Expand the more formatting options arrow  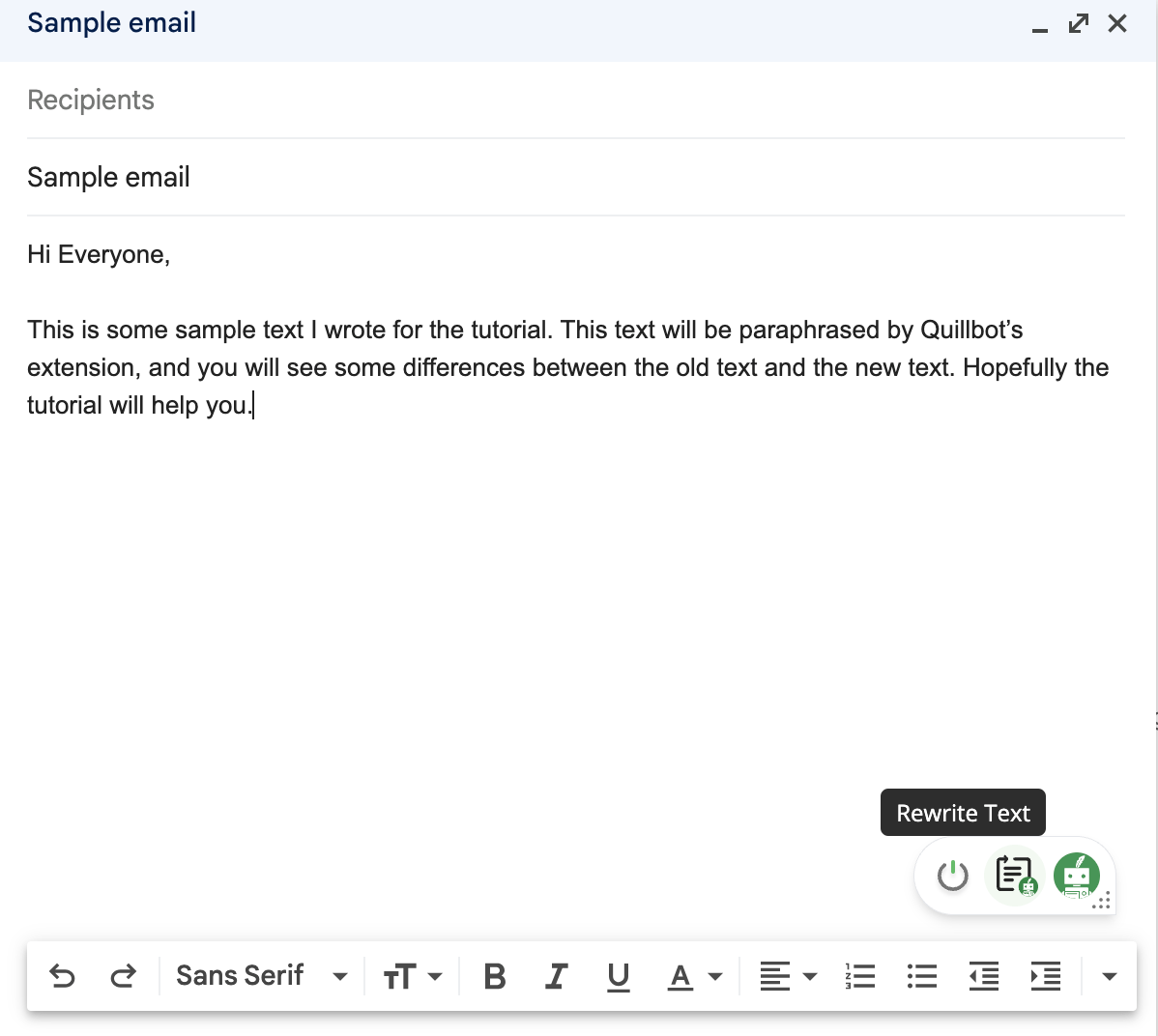coord(1109,976)
